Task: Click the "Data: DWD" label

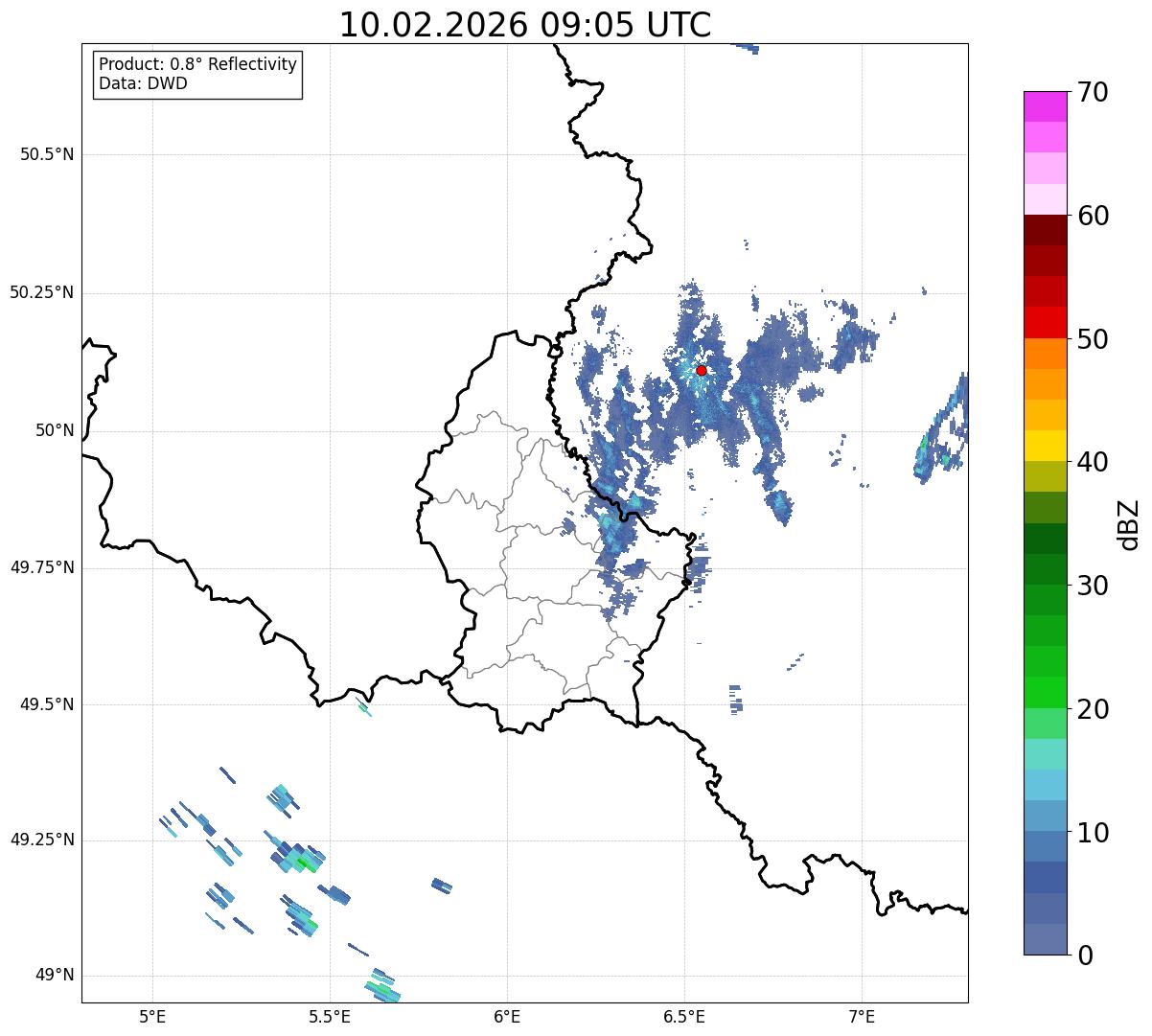Action: click(x=143, y=83)
